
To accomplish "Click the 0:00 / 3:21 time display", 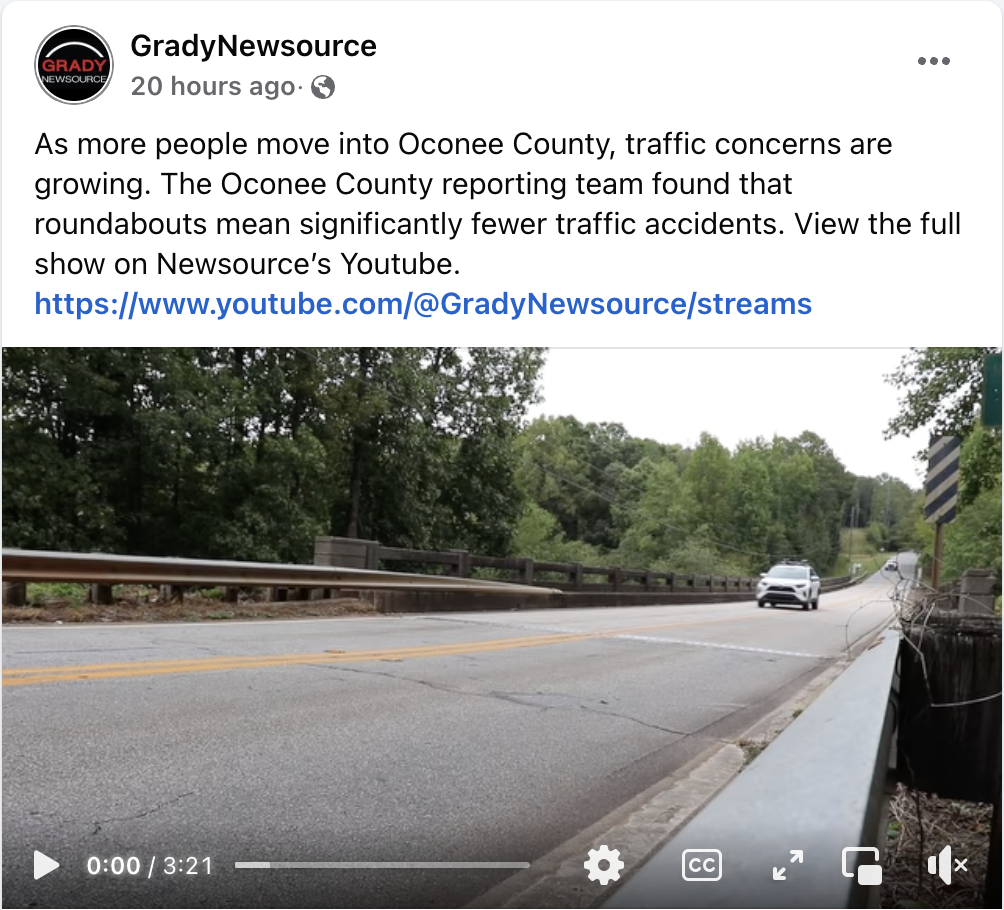I will pos(149,866).
